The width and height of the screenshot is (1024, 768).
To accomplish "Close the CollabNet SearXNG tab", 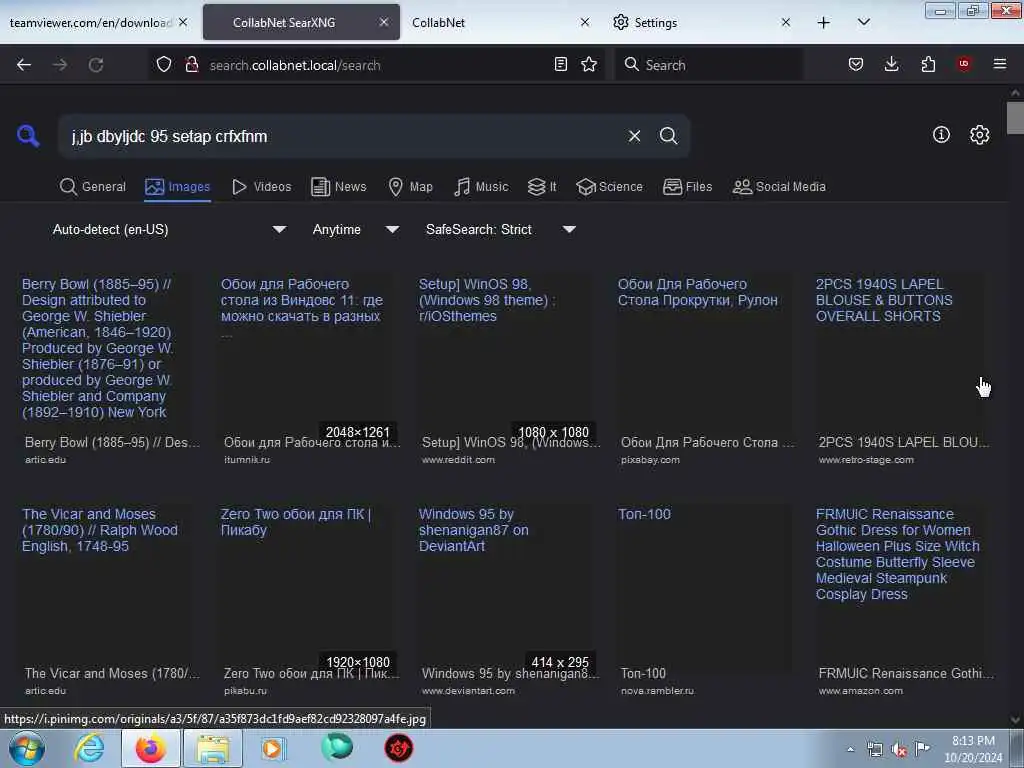I will (383, 22).
